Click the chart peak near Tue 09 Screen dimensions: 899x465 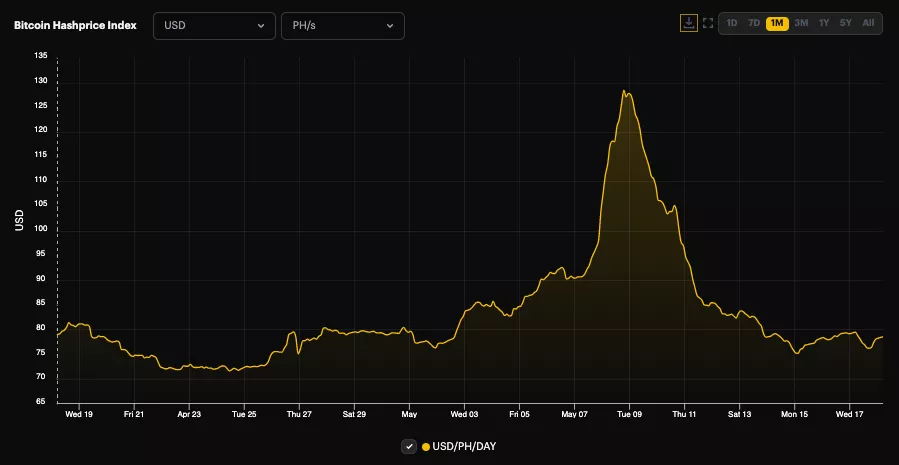click(624, 92)
